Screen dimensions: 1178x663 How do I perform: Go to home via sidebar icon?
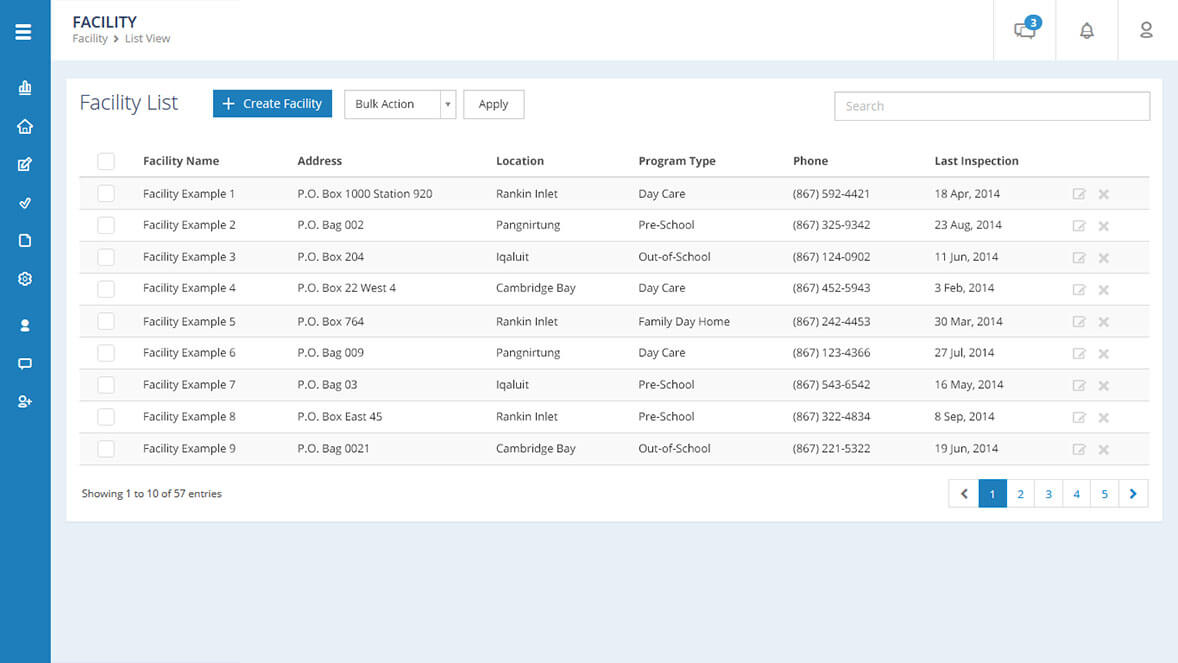coord(25,126)
